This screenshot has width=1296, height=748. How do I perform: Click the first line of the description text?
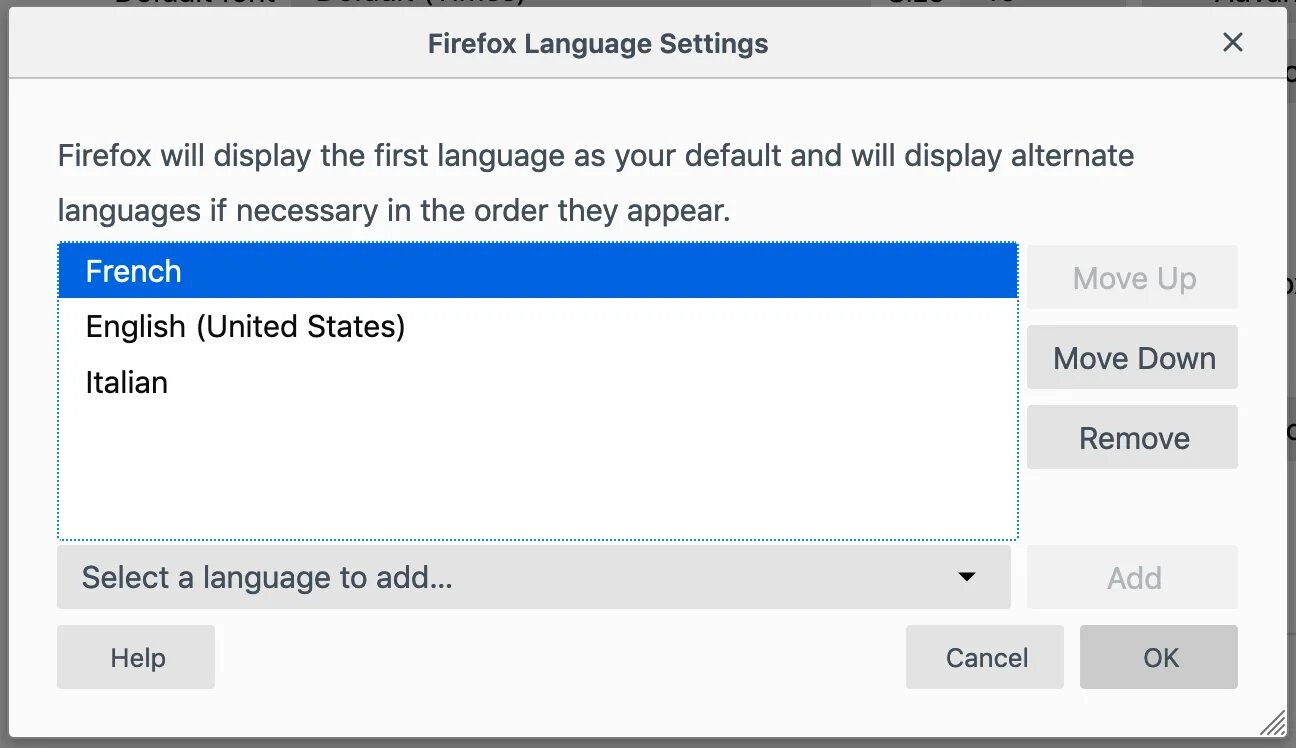point(595,157)
